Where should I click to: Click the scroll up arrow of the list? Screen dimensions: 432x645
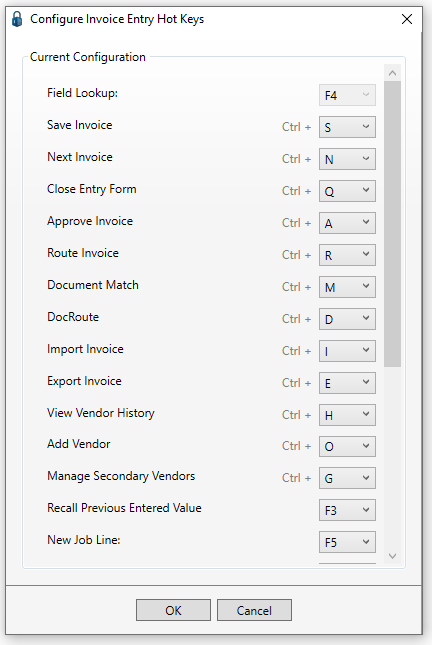(393, 73)
